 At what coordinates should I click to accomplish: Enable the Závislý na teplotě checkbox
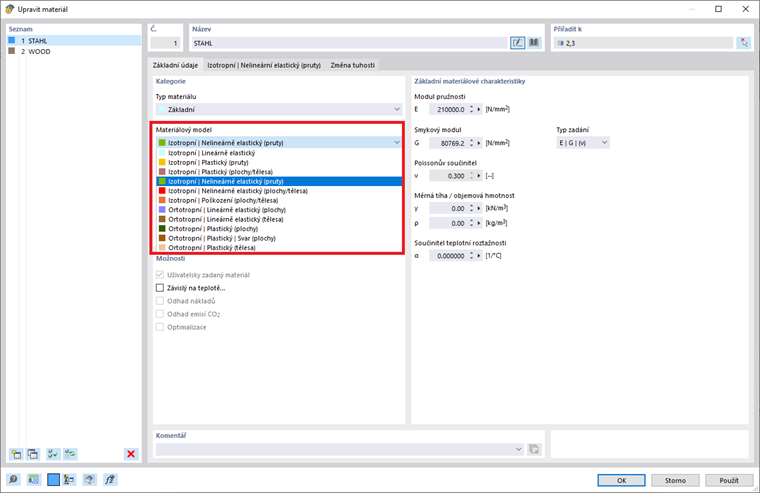click(160, 288)
